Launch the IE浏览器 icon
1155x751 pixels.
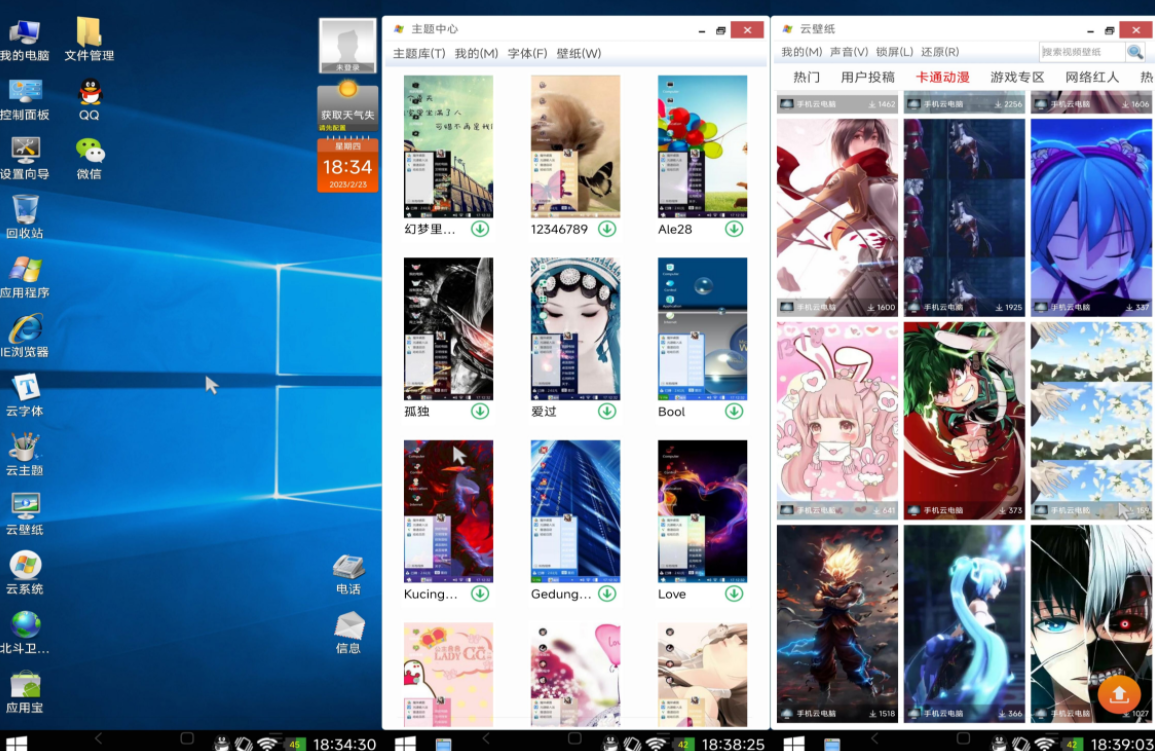coord(24,336)
